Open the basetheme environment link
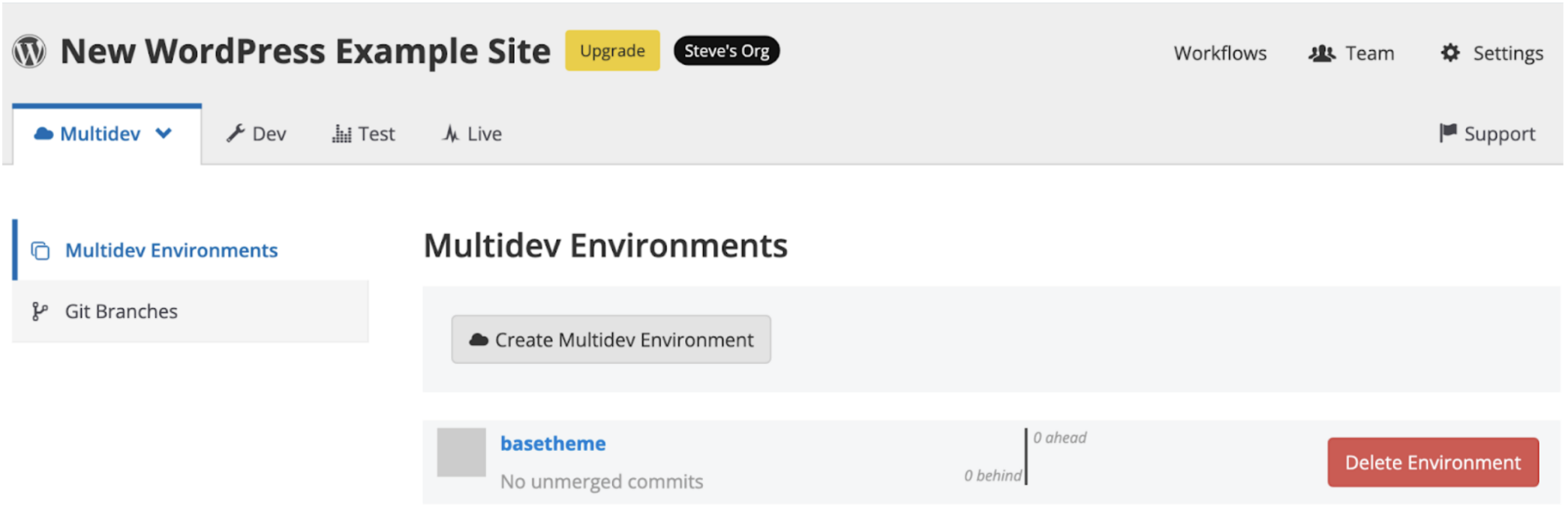The height and width of the screenshot is (510, 1568). [x=552, y=443]
